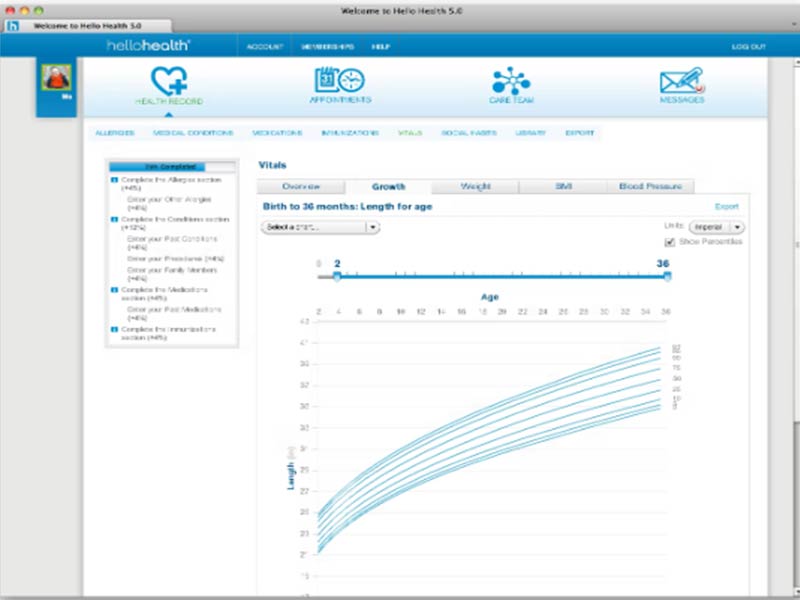Go to the Library section
800x600 pixels.
530,133
